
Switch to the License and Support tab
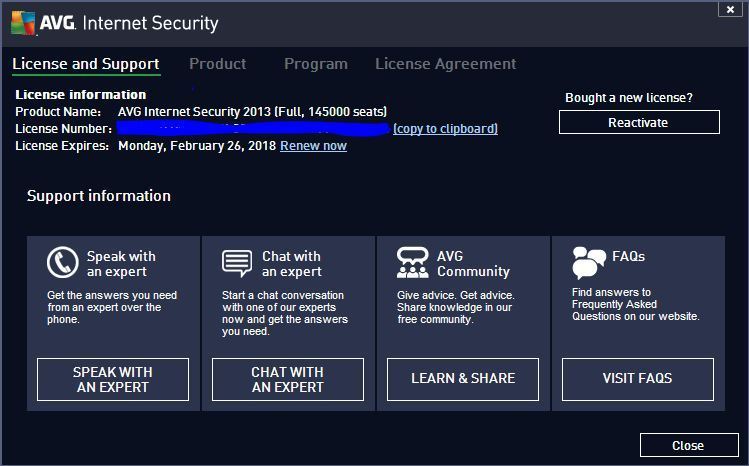[86, 64]
